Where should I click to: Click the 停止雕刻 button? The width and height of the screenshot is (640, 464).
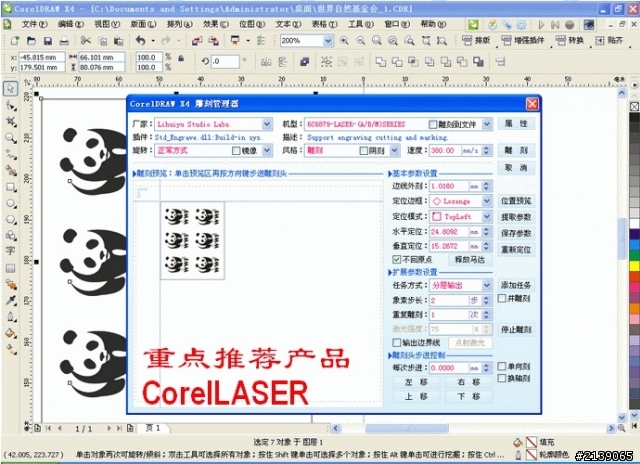516,330
